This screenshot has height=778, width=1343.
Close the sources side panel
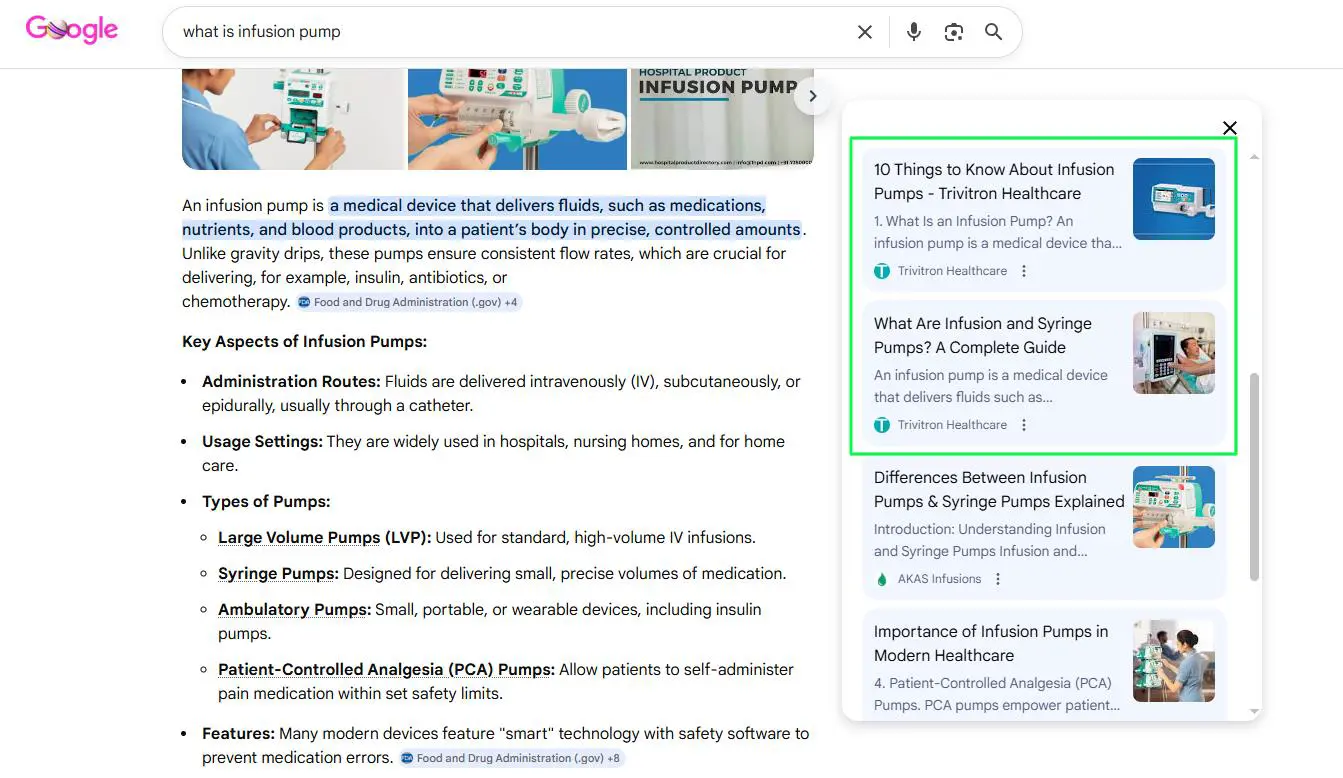pos(1230,128)
